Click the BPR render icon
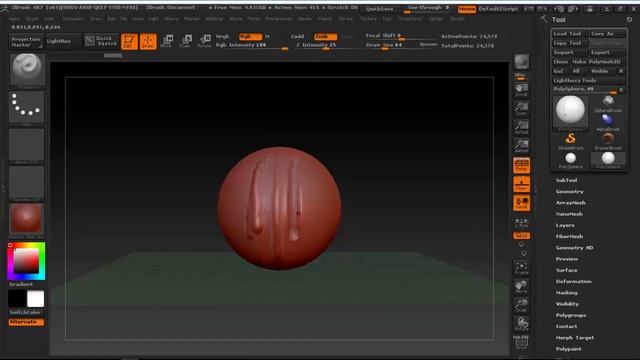This screenshot has width=640, height=360. tap(521, 62)
